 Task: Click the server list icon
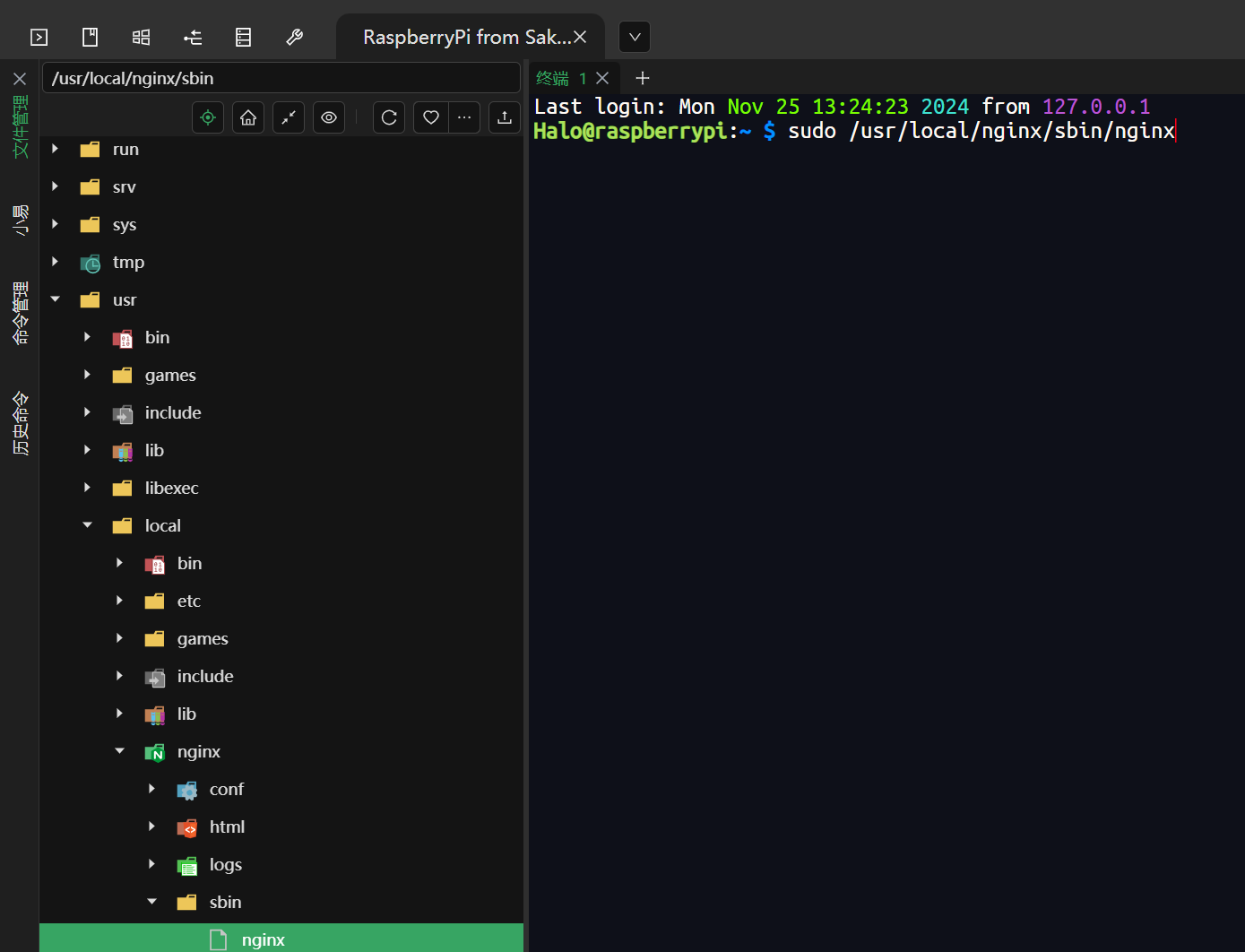(243, 37)
